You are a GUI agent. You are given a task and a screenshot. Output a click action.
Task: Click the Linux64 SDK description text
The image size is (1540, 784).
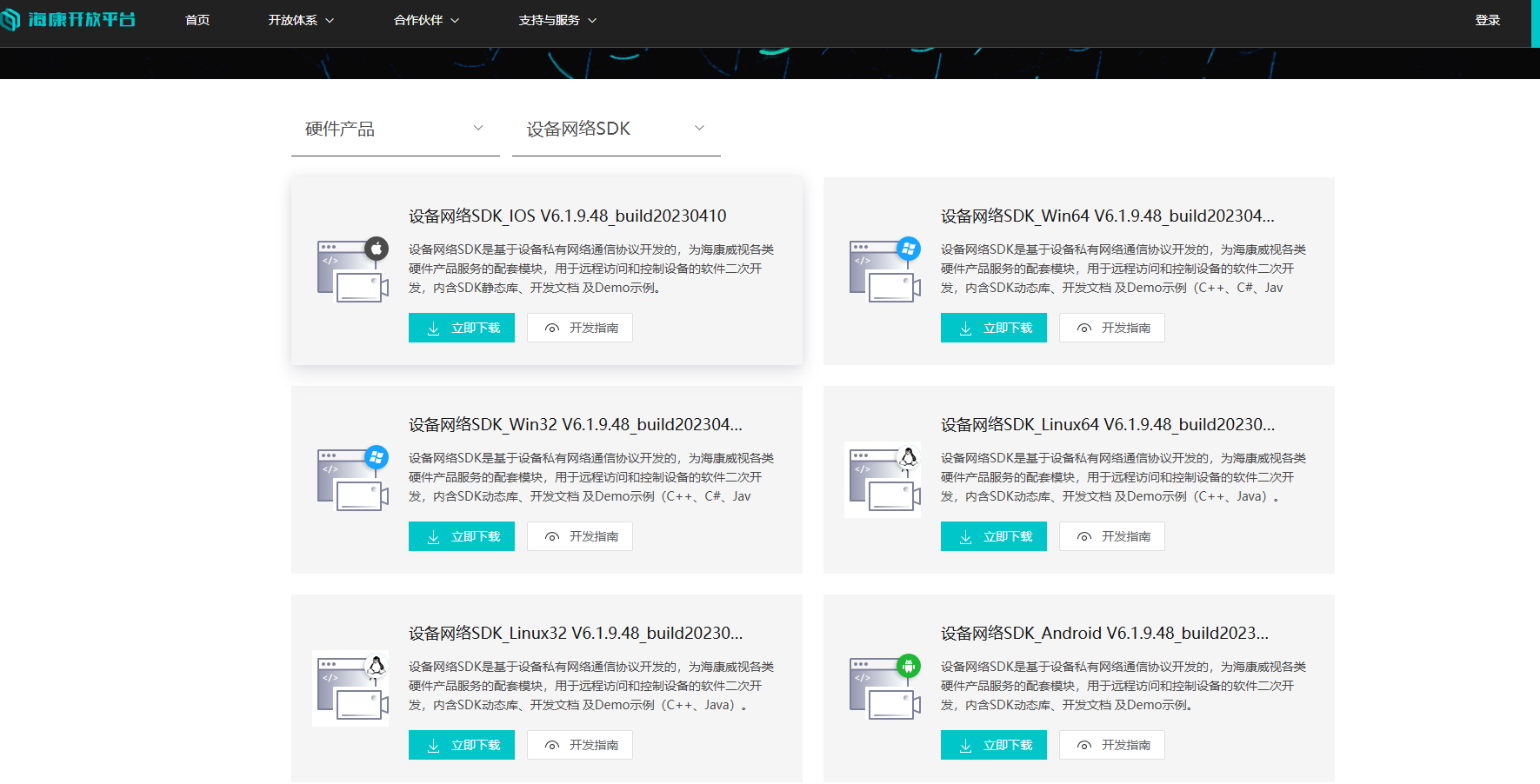tap(1123, 477)
